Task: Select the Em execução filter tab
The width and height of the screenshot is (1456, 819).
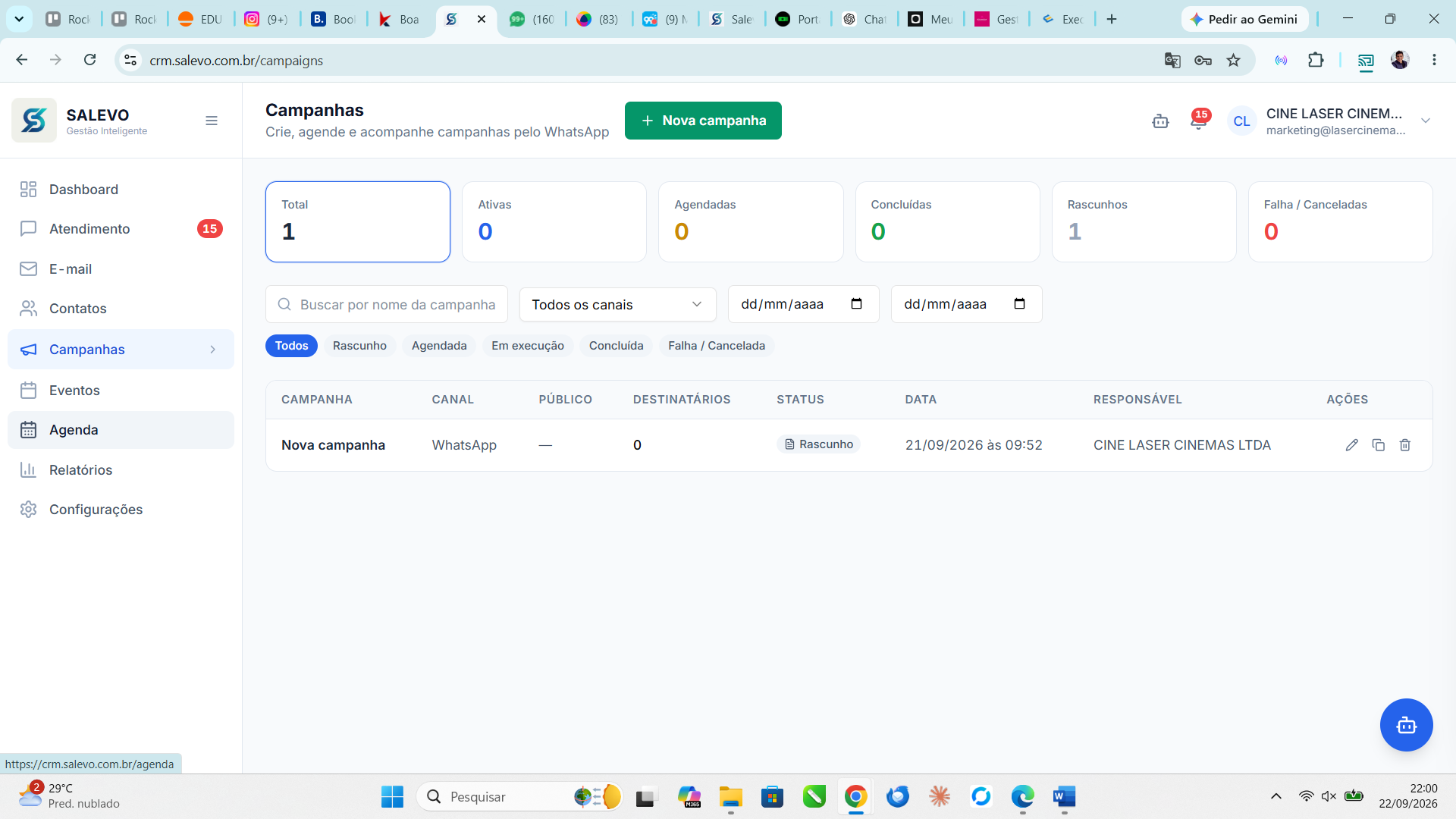Action: pyautogui.click(x=528, y=346)
